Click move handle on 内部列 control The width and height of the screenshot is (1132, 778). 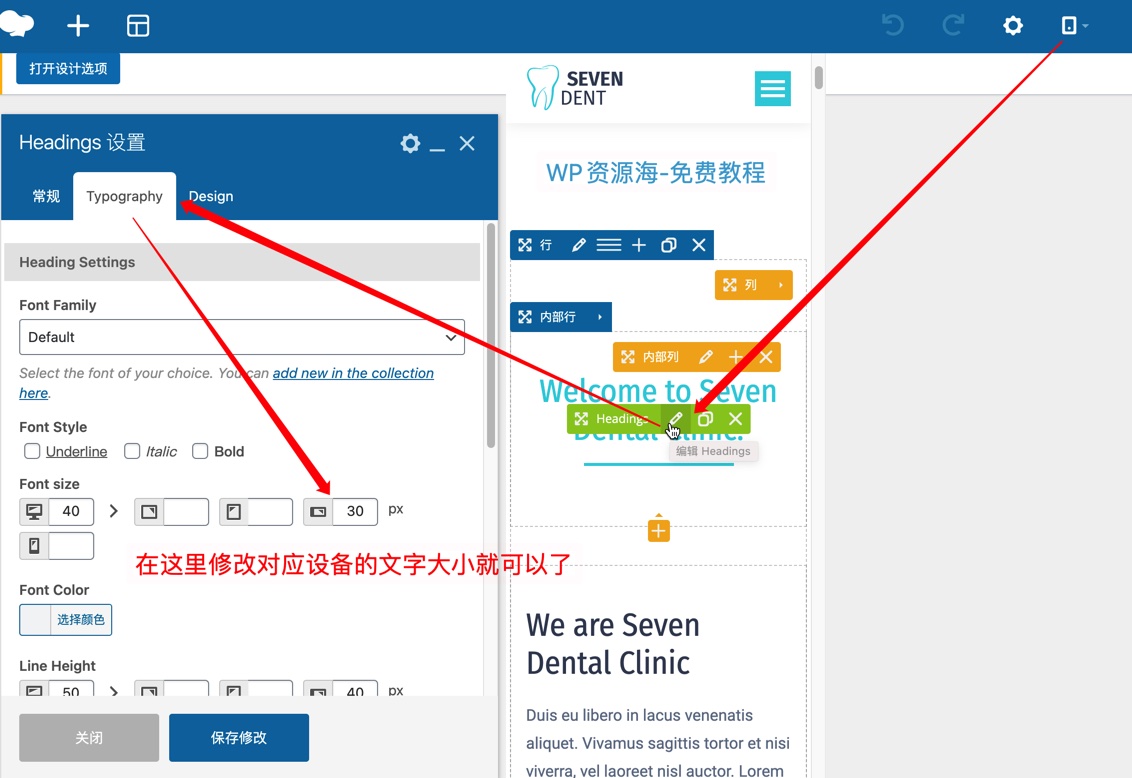coord(628,357)
